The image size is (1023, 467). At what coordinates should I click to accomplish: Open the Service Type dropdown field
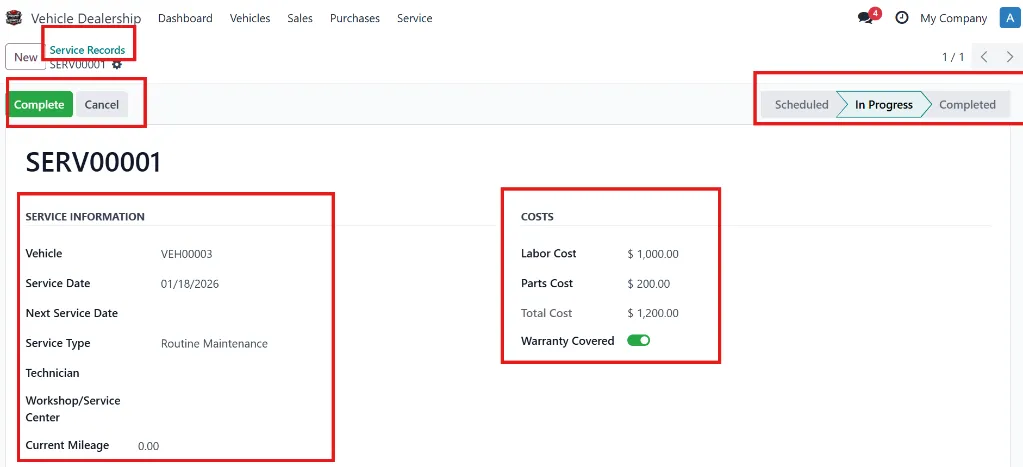[x=241, y=344]
